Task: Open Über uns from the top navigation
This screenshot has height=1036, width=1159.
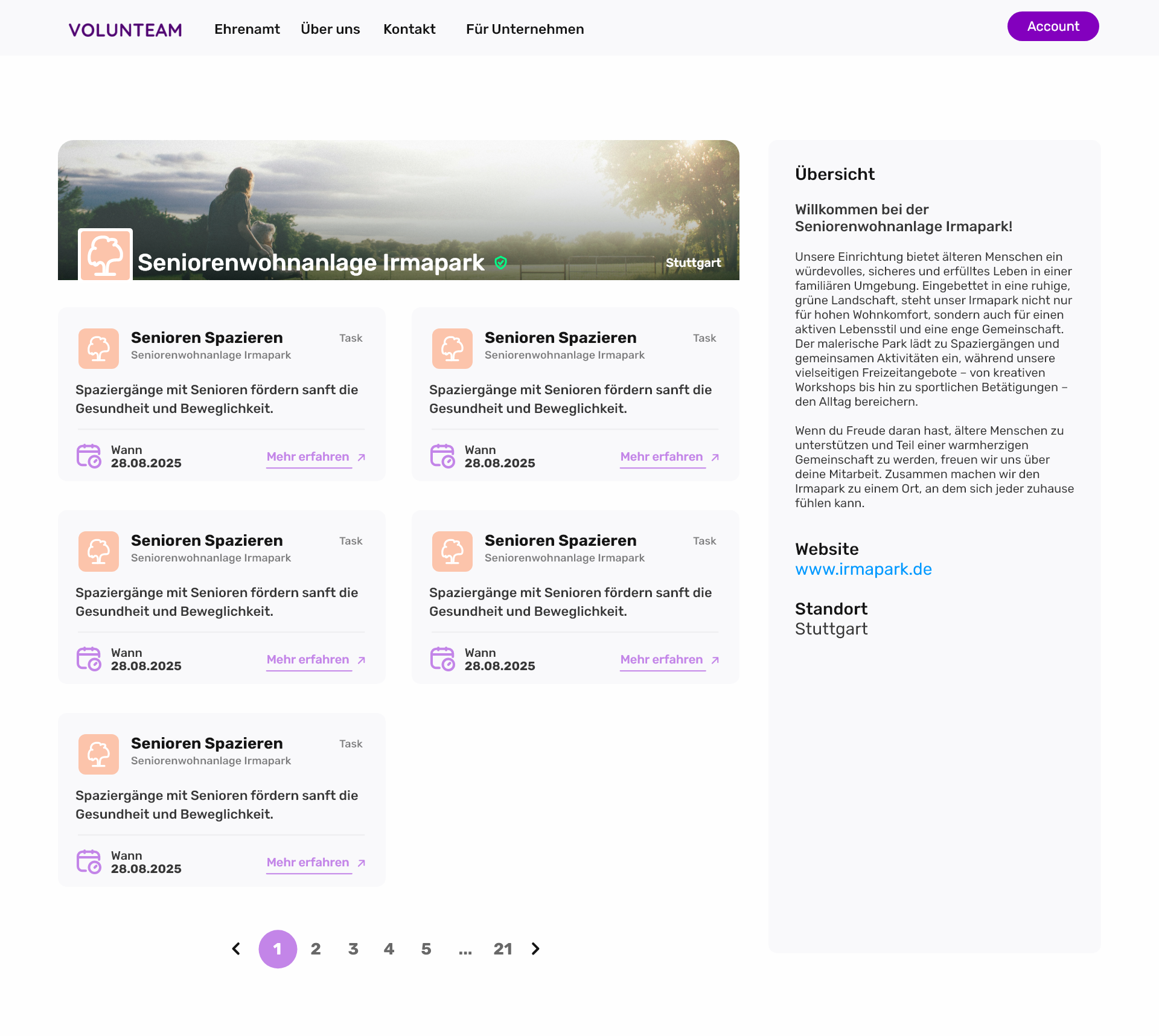Action: coord(330,29)
